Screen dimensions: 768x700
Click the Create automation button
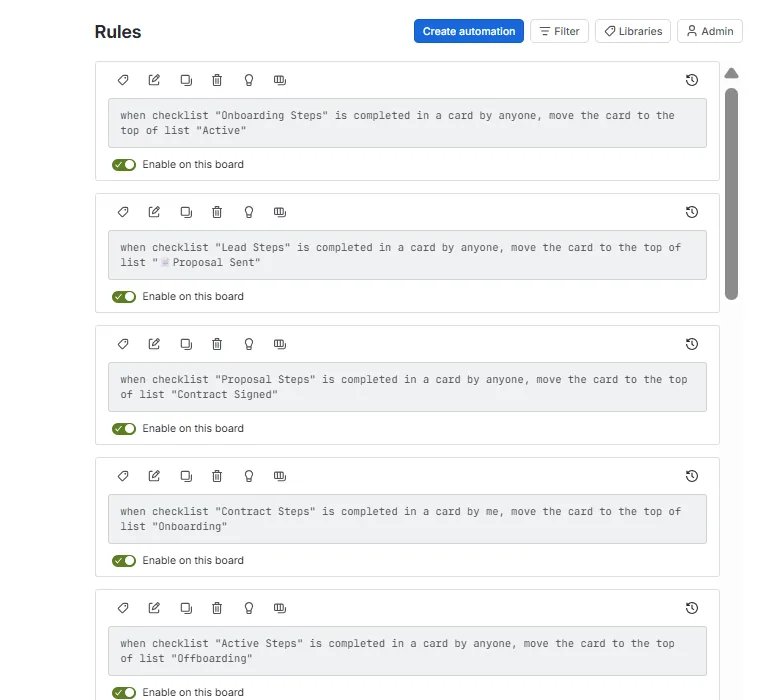point(468,31)
